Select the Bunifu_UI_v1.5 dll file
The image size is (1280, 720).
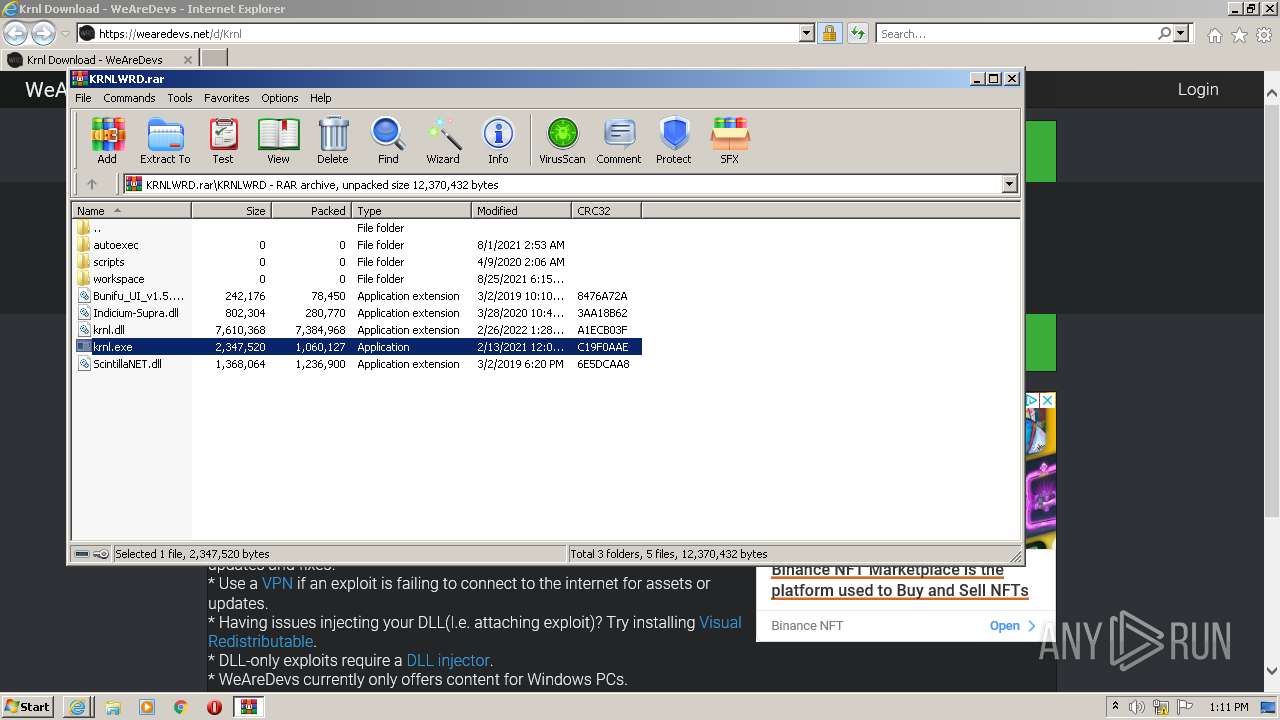pyautogui.click(x=356, y=296)
